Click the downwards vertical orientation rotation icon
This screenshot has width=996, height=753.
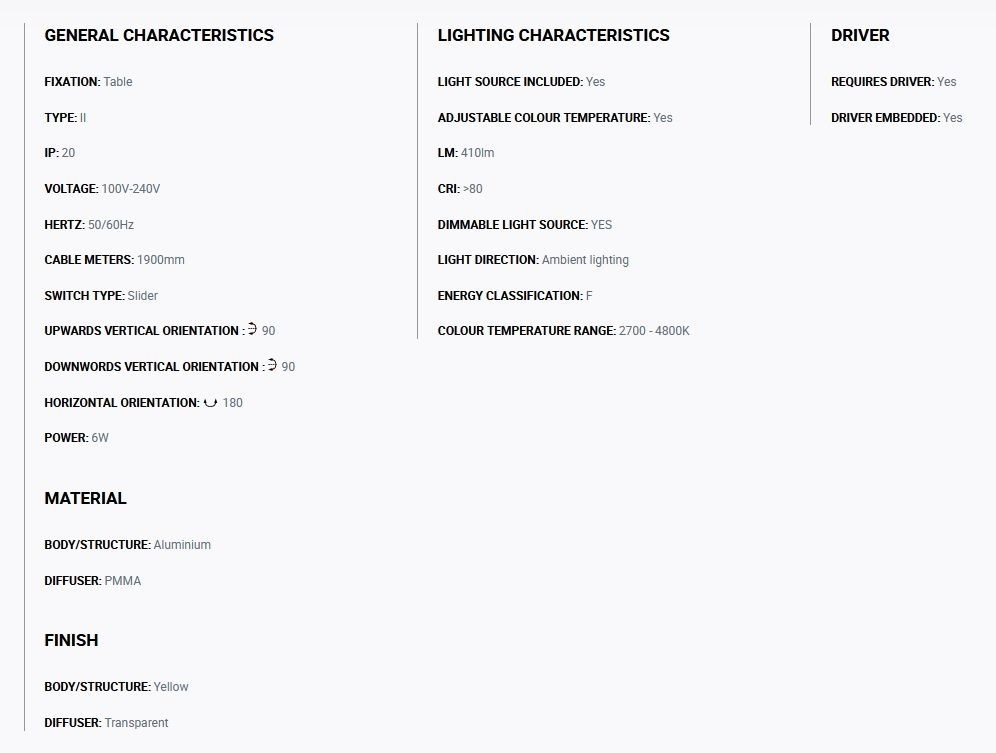click(x=272, y=365)
